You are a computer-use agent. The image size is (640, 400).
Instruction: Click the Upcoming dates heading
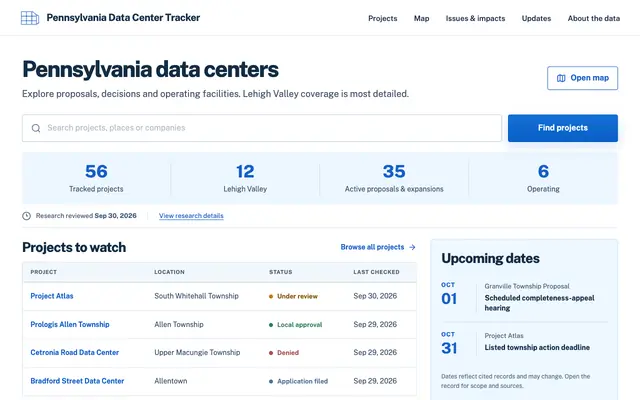click(490, 258)
